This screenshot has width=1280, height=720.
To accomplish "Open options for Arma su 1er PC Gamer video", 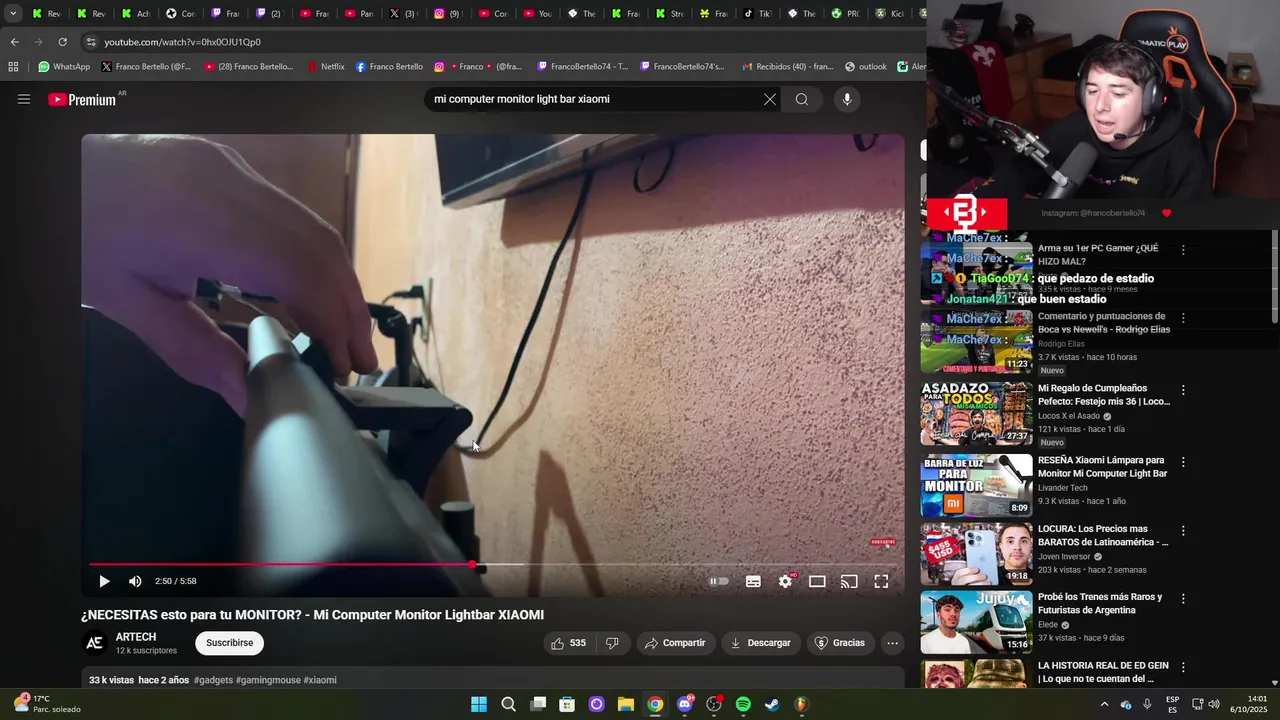I will pos(1183,250).
